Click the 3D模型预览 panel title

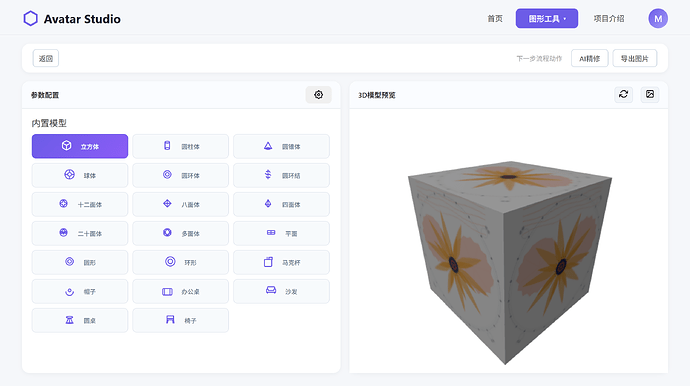click(377, 95)
